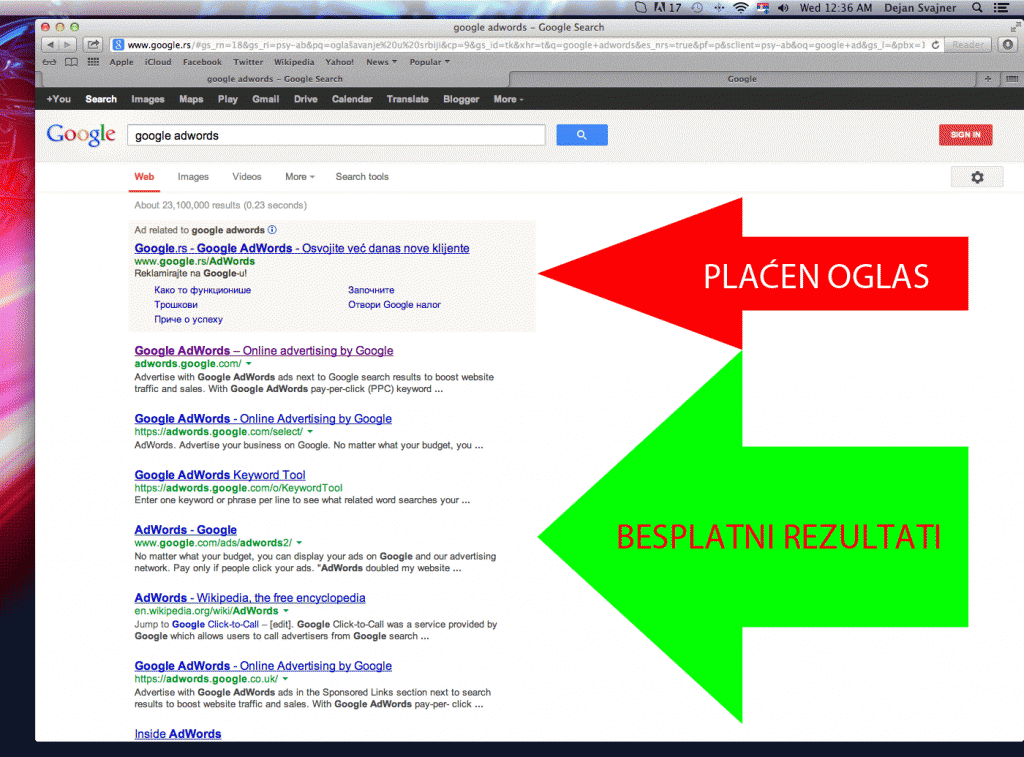This screenshot has width=1024, height=757.
Task: Open the Bookmarks book icon
Action: (x=71, y=62)
